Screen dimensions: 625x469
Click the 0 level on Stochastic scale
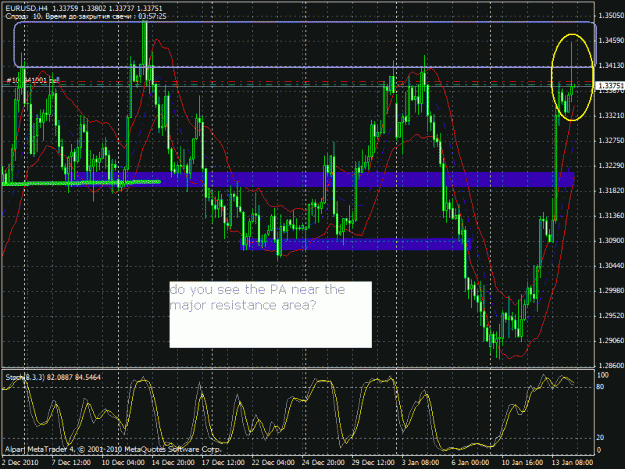599,450
